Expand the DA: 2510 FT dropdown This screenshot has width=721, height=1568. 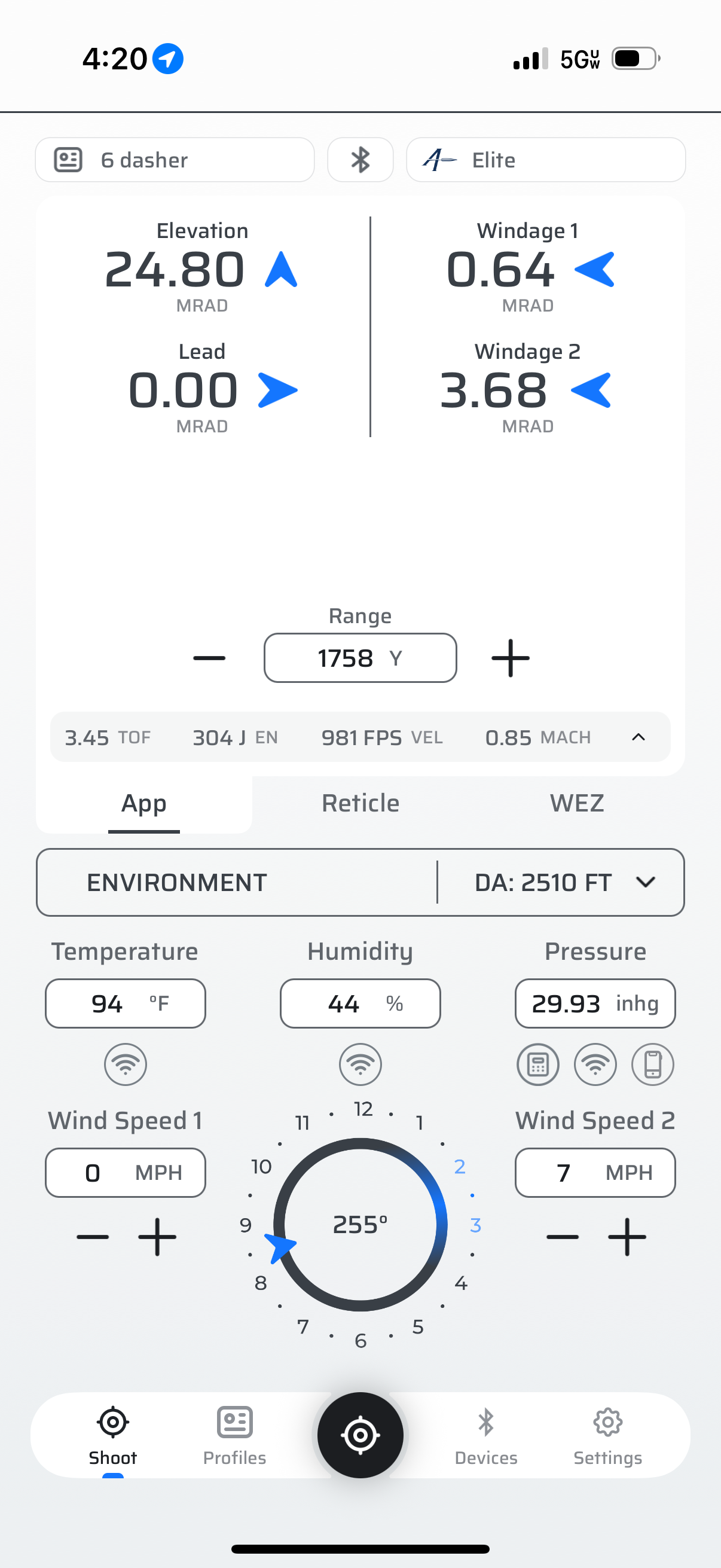point(561,882)
